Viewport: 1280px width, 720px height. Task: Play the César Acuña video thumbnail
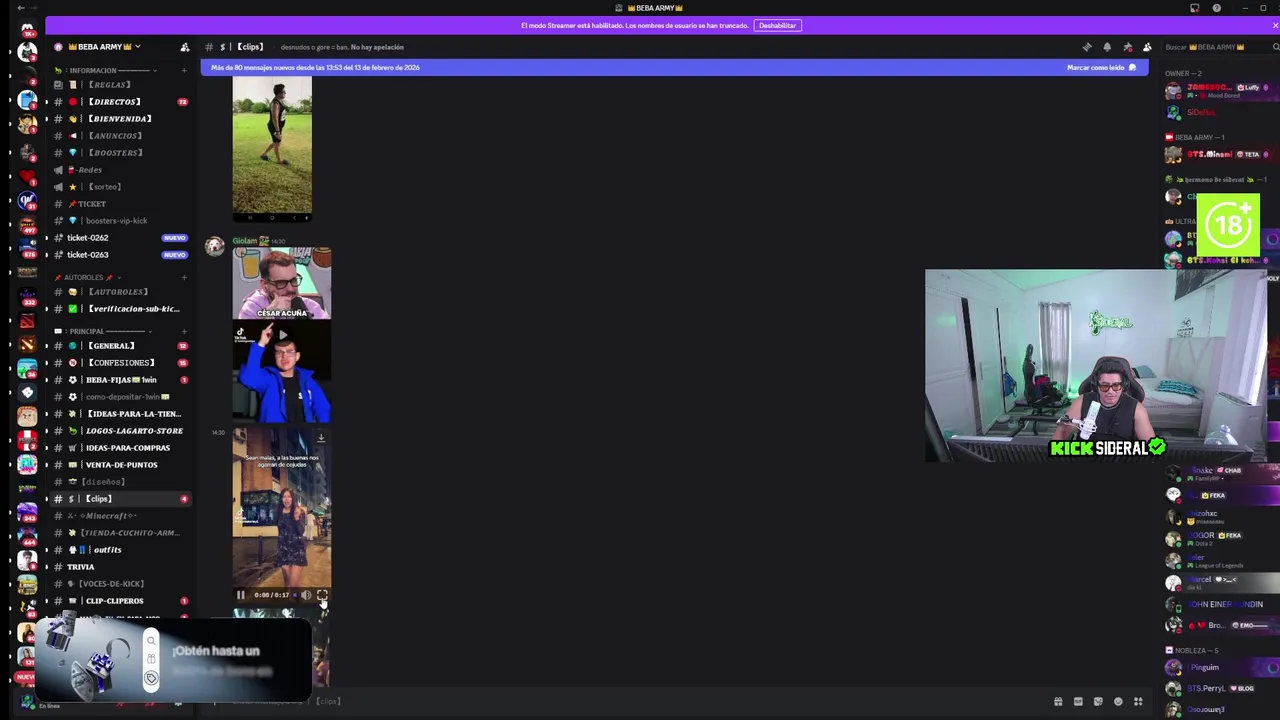(282, 283)
